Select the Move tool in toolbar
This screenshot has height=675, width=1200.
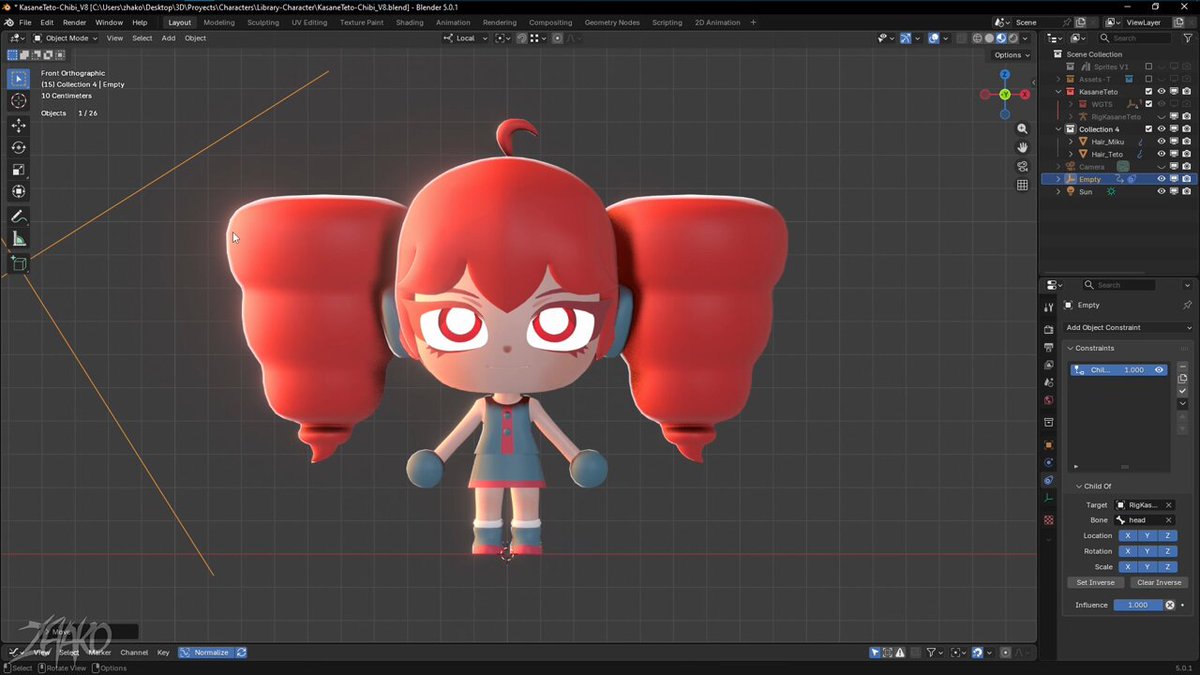[18, 125]
